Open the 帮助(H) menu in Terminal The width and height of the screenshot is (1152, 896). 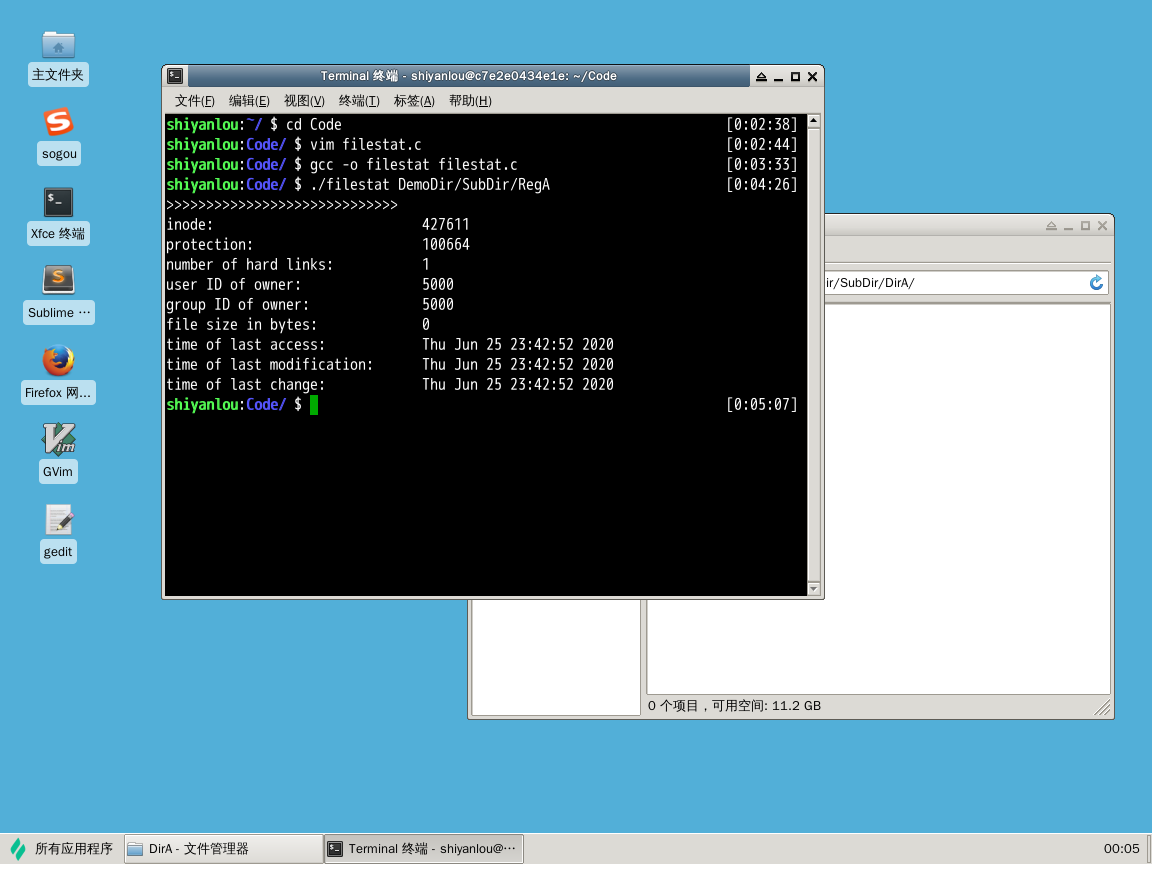point(470,101)
